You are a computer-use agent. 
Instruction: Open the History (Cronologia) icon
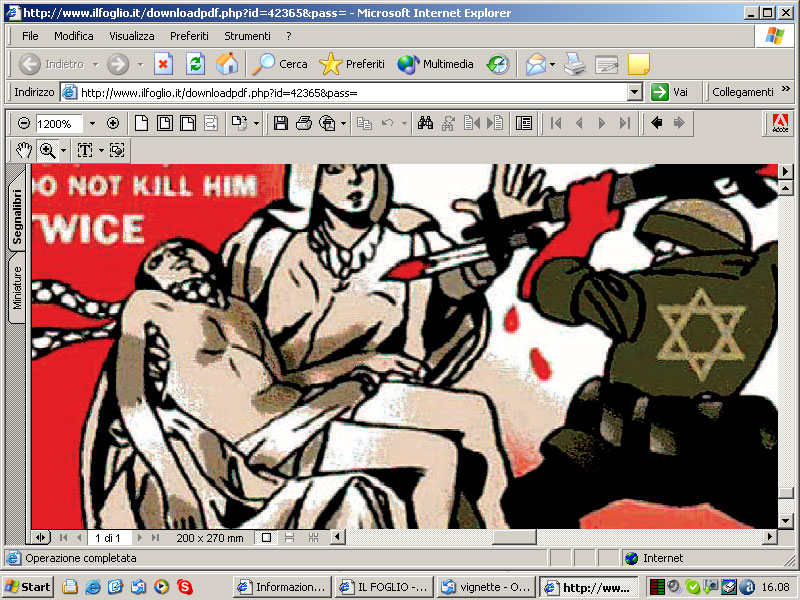(498, 64)
